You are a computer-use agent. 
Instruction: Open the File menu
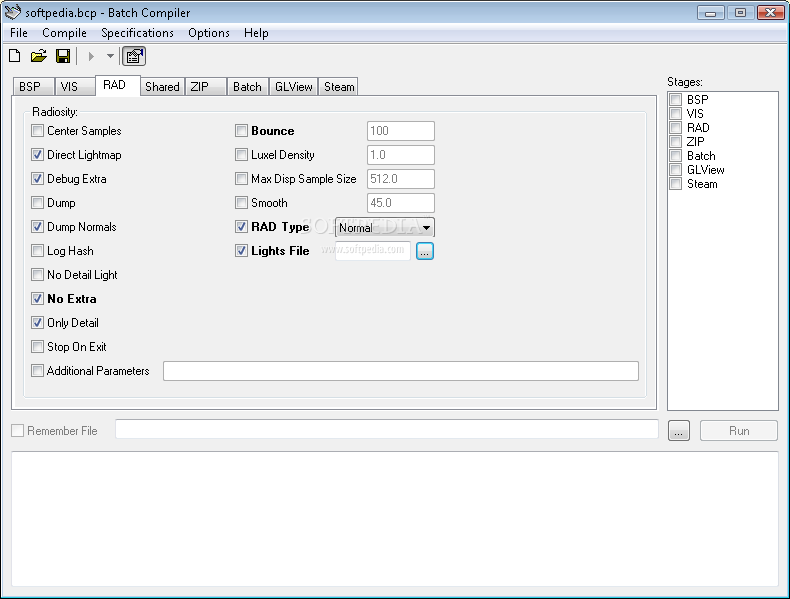[19, 33]
